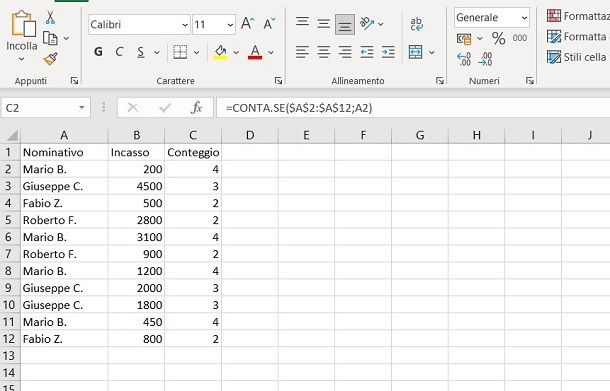Apply red font color A
The height and width of the screenshot is (391, 610).
coord(255,52)
